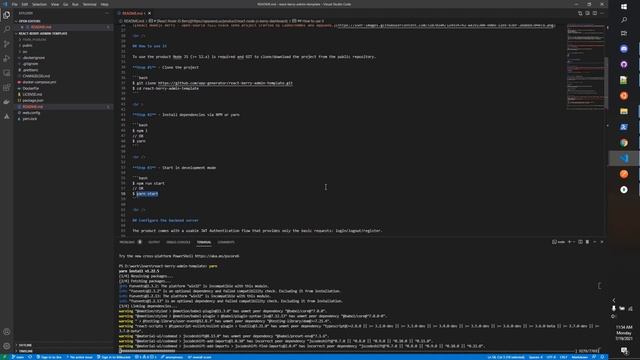Open the Windows Start button
Viewport: 640px width, 360px height.
[x=624, y=7]
